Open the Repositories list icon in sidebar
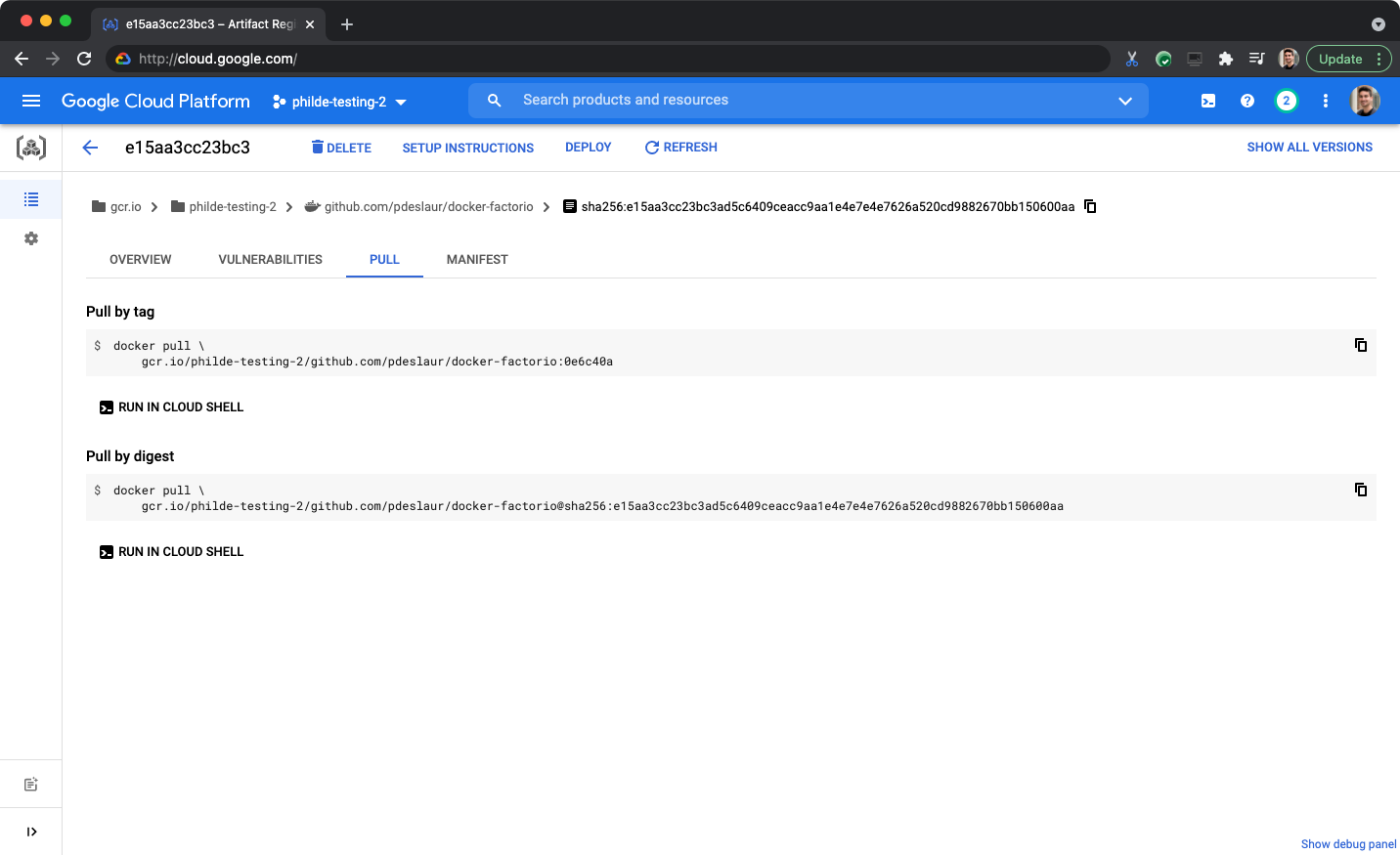The height and width of the screenshot is (855, 1400). click(x=31, y=199)
